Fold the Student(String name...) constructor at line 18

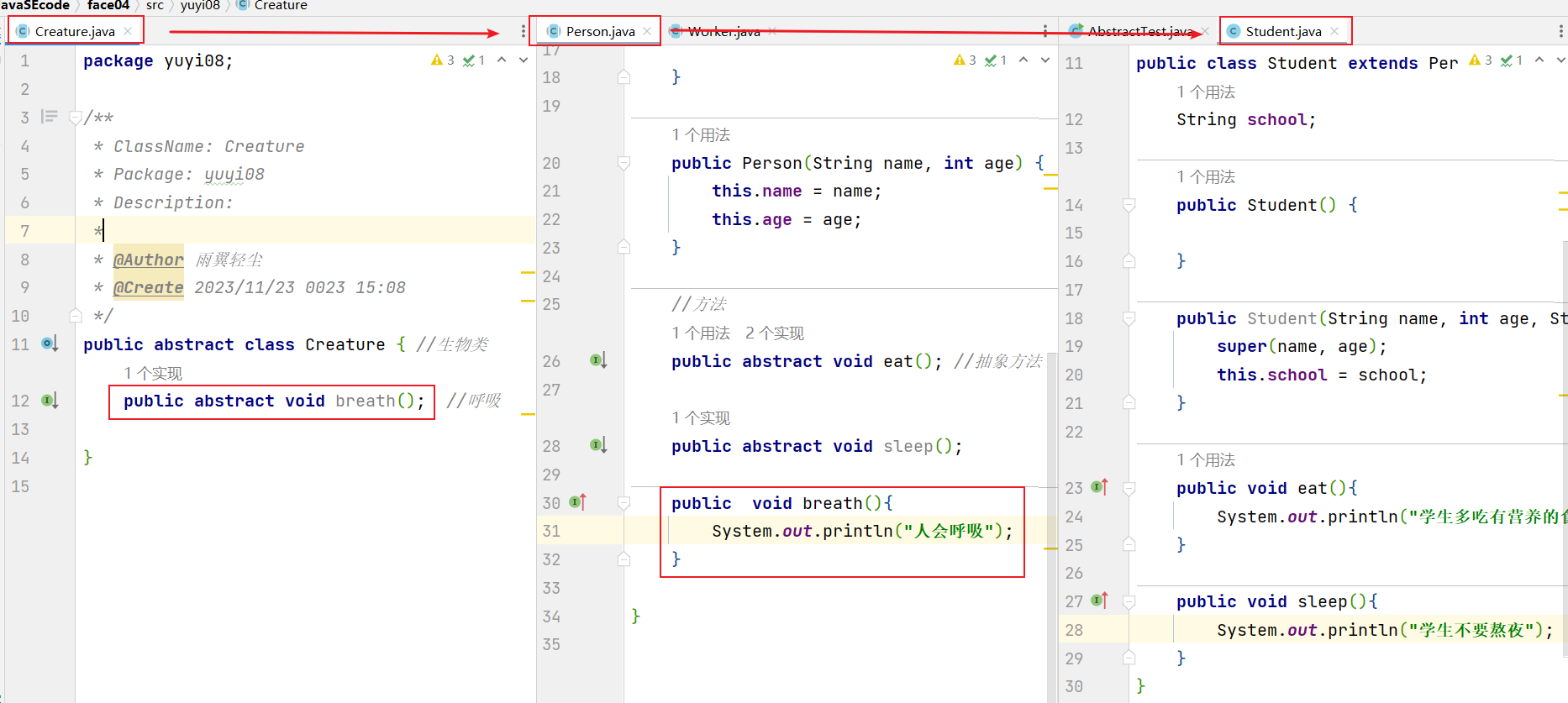1129,318
